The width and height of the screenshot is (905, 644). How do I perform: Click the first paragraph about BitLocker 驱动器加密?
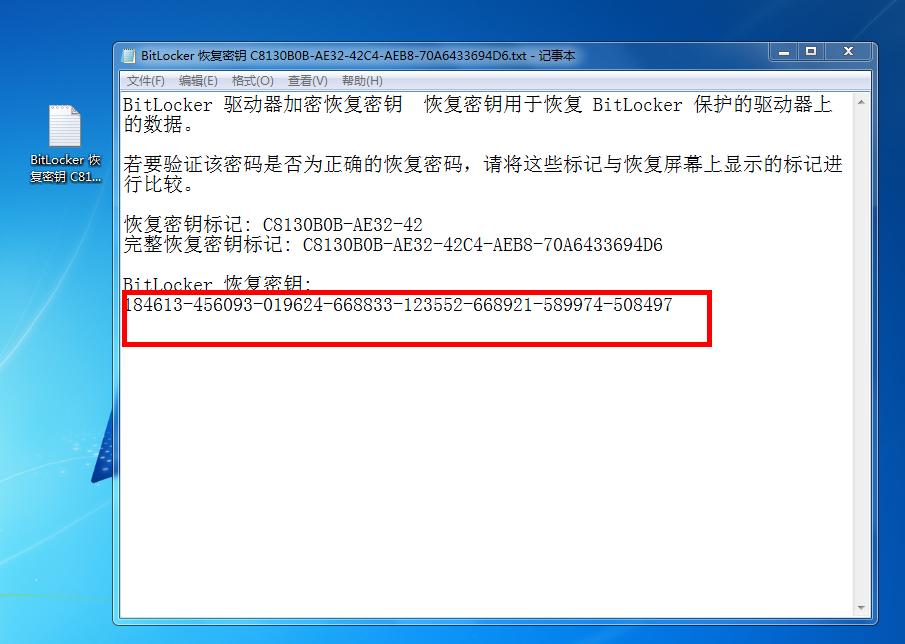click(x=478, y=114)
